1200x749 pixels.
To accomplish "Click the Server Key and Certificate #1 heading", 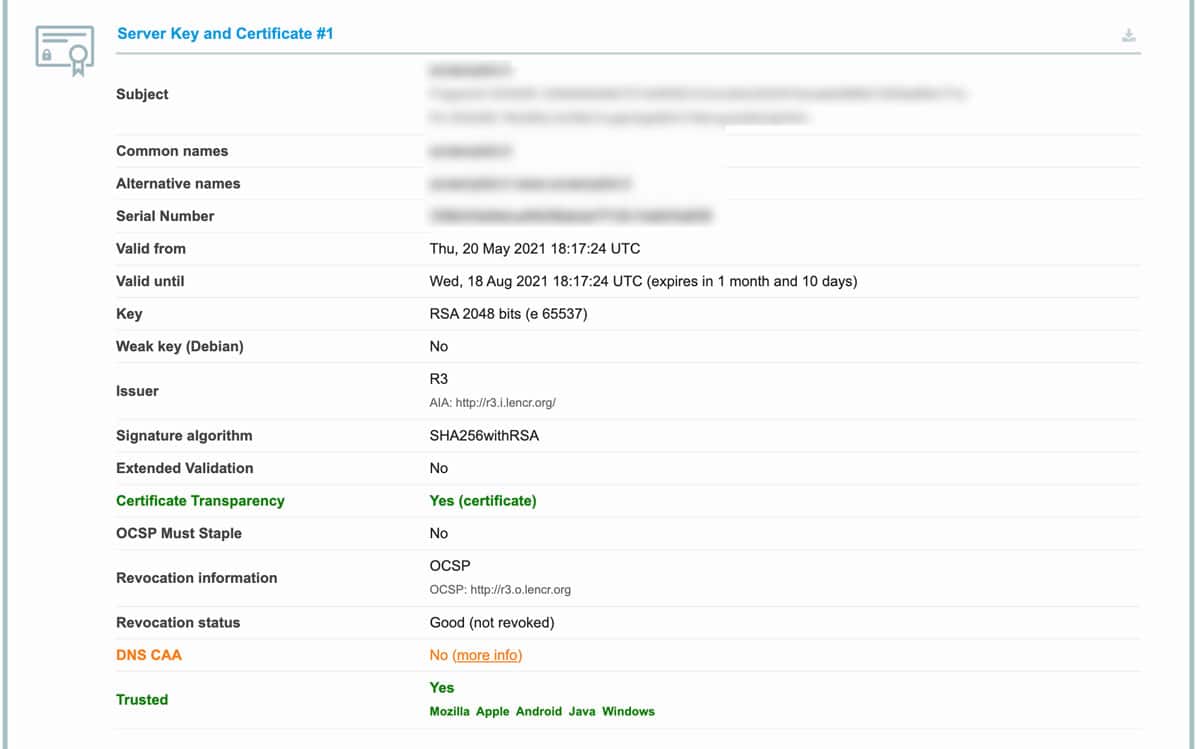I will (225, 34).
